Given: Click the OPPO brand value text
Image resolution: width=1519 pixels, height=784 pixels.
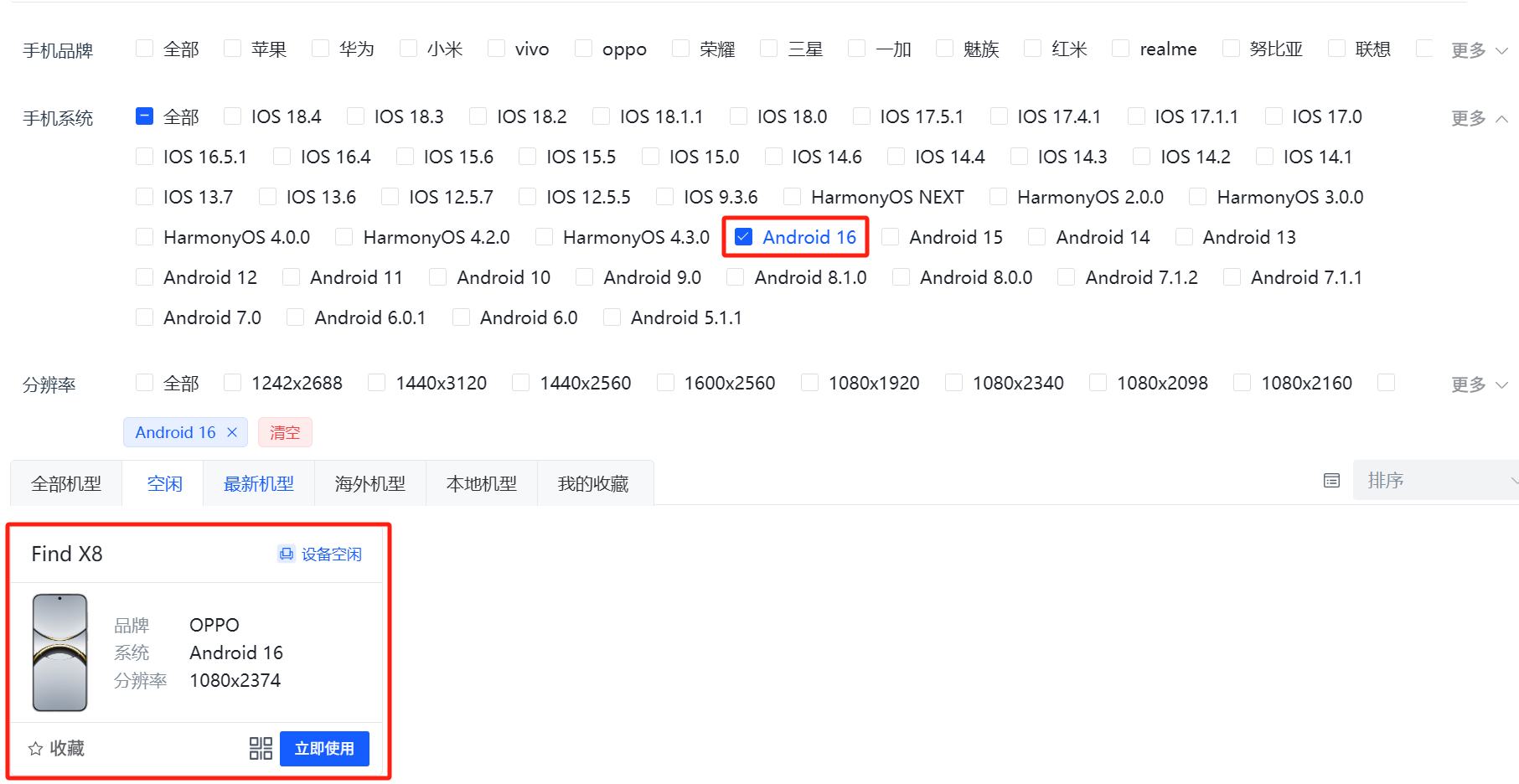Looking at the screenshot, I should tap(214, 625).
